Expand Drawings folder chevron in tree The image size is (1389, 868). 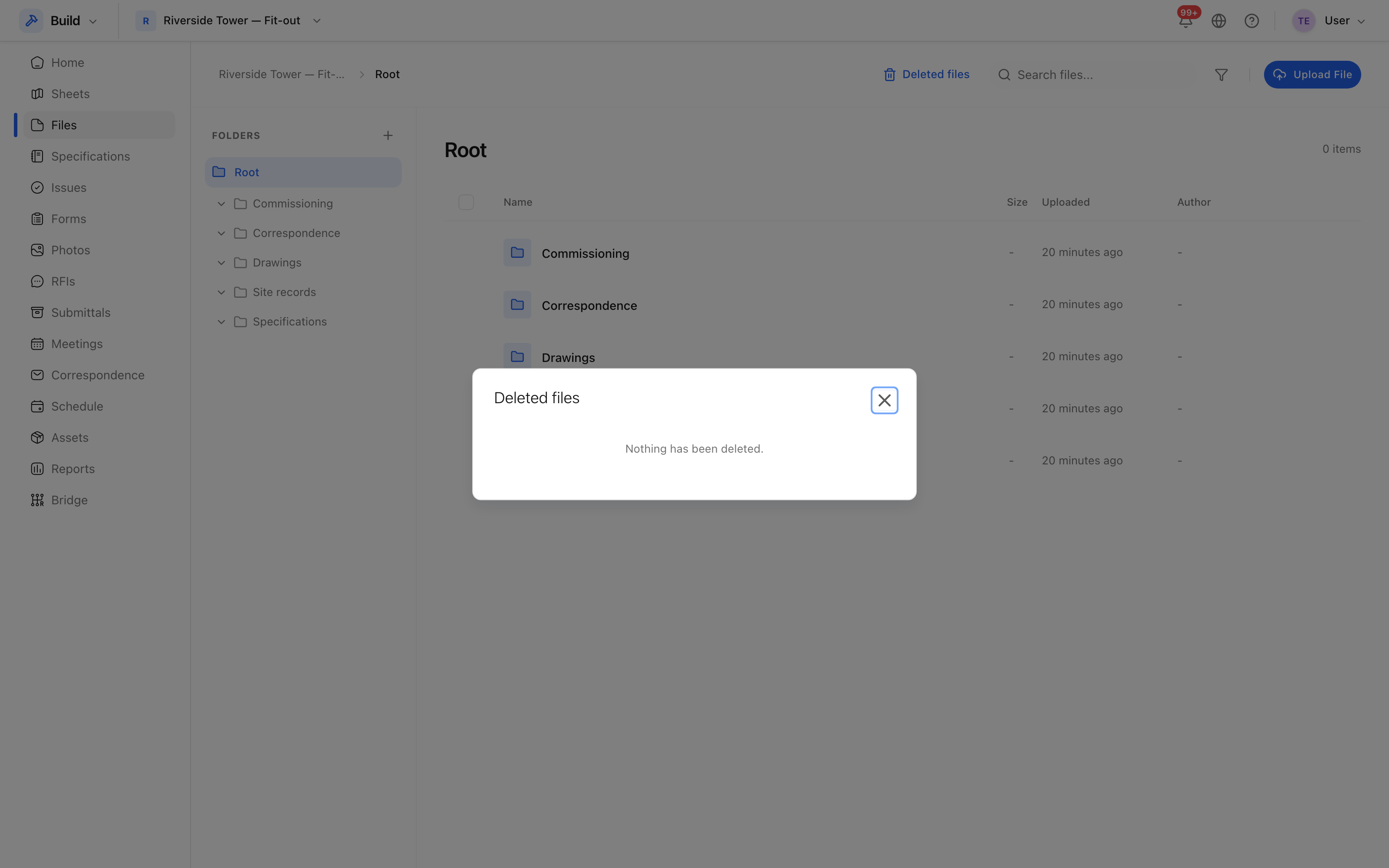(221, 263)
